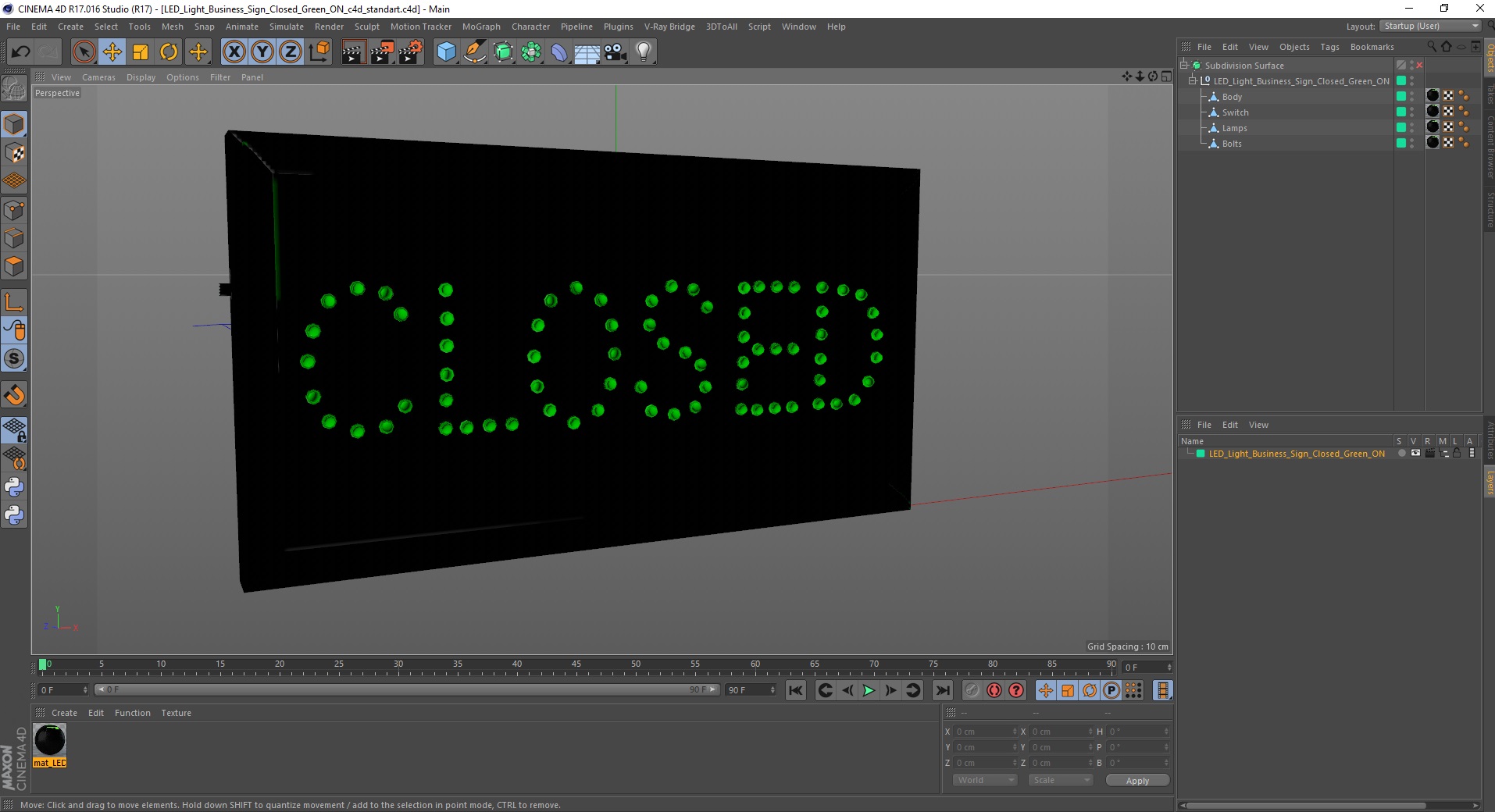
Task: Switch to Model mode in left palette
Action: [14, 125]
